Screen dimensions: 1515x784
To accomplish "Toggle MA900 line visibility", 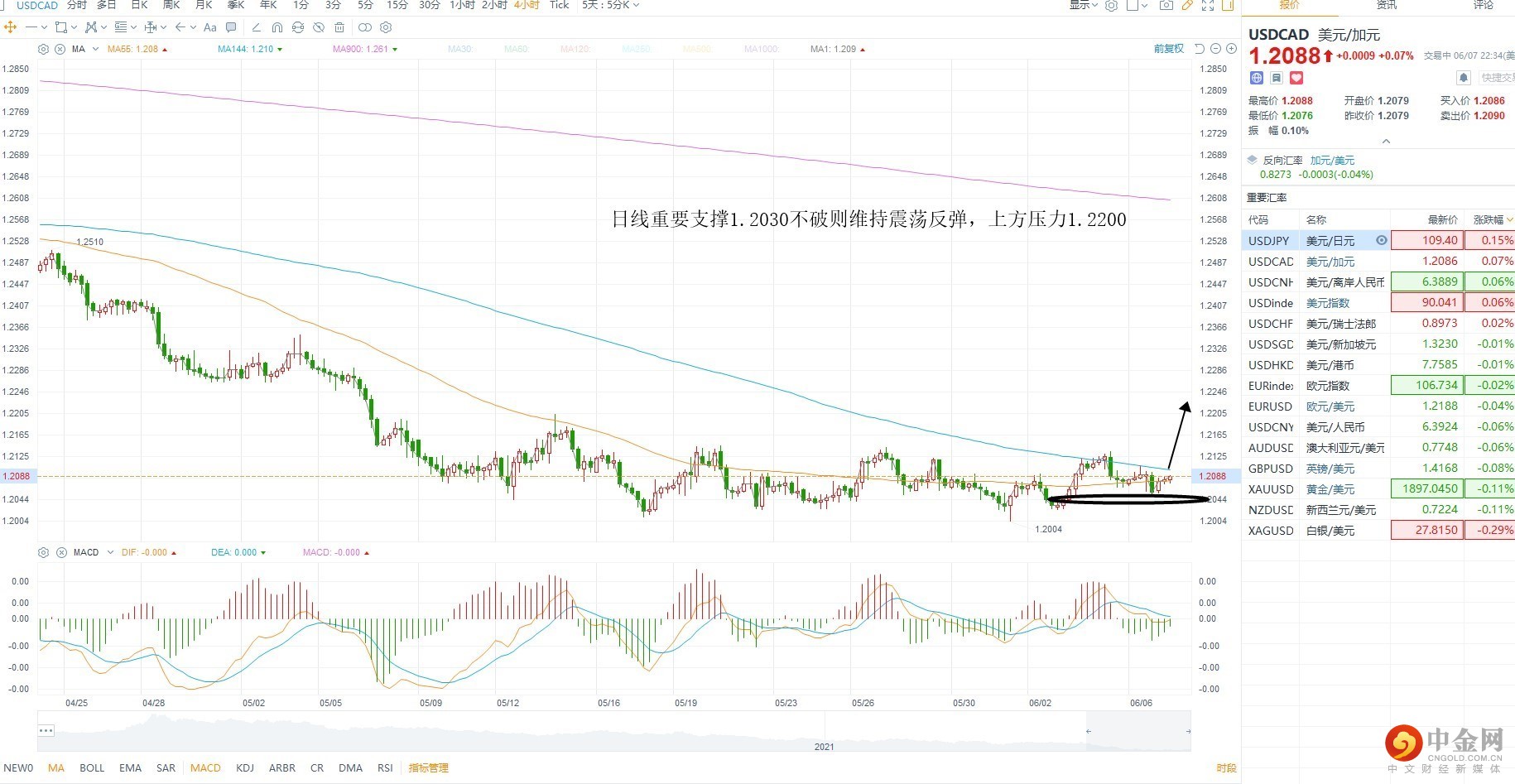I will [x=365, y=49].
